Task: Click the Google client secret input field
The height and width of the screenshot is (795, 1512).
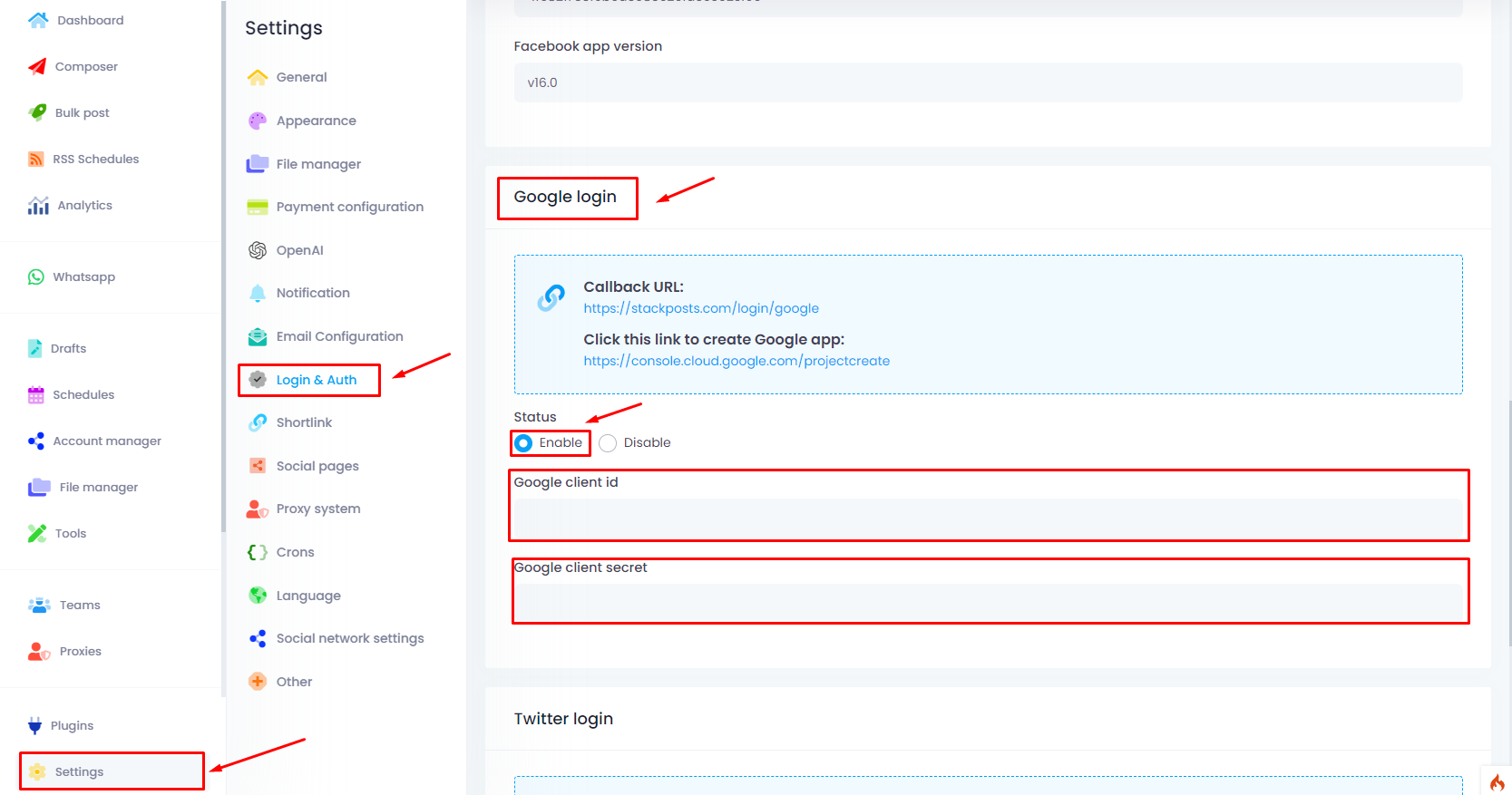Action: (988, 603)
